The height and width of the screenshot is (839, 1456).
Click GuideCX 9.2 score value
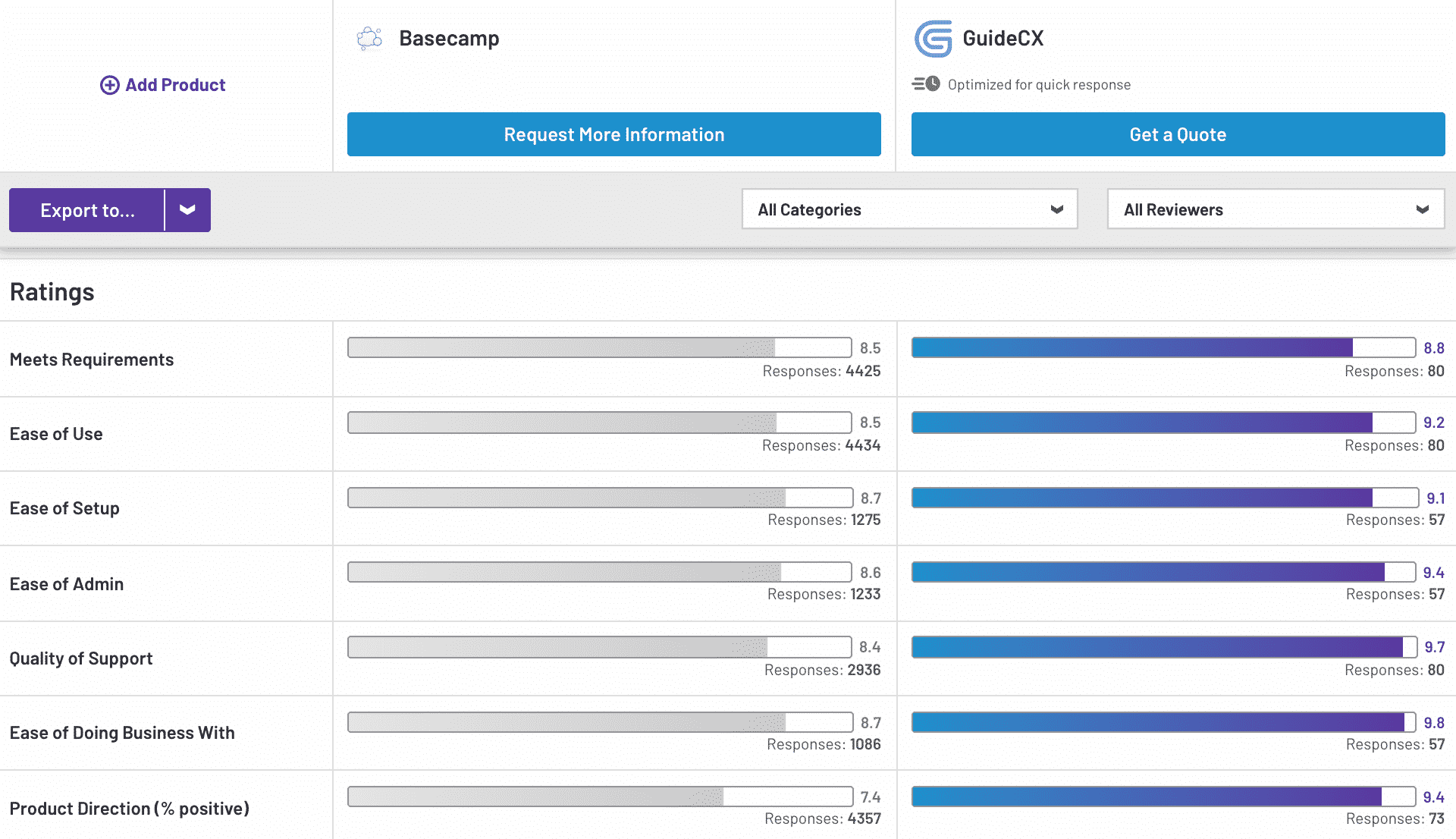1434,423
